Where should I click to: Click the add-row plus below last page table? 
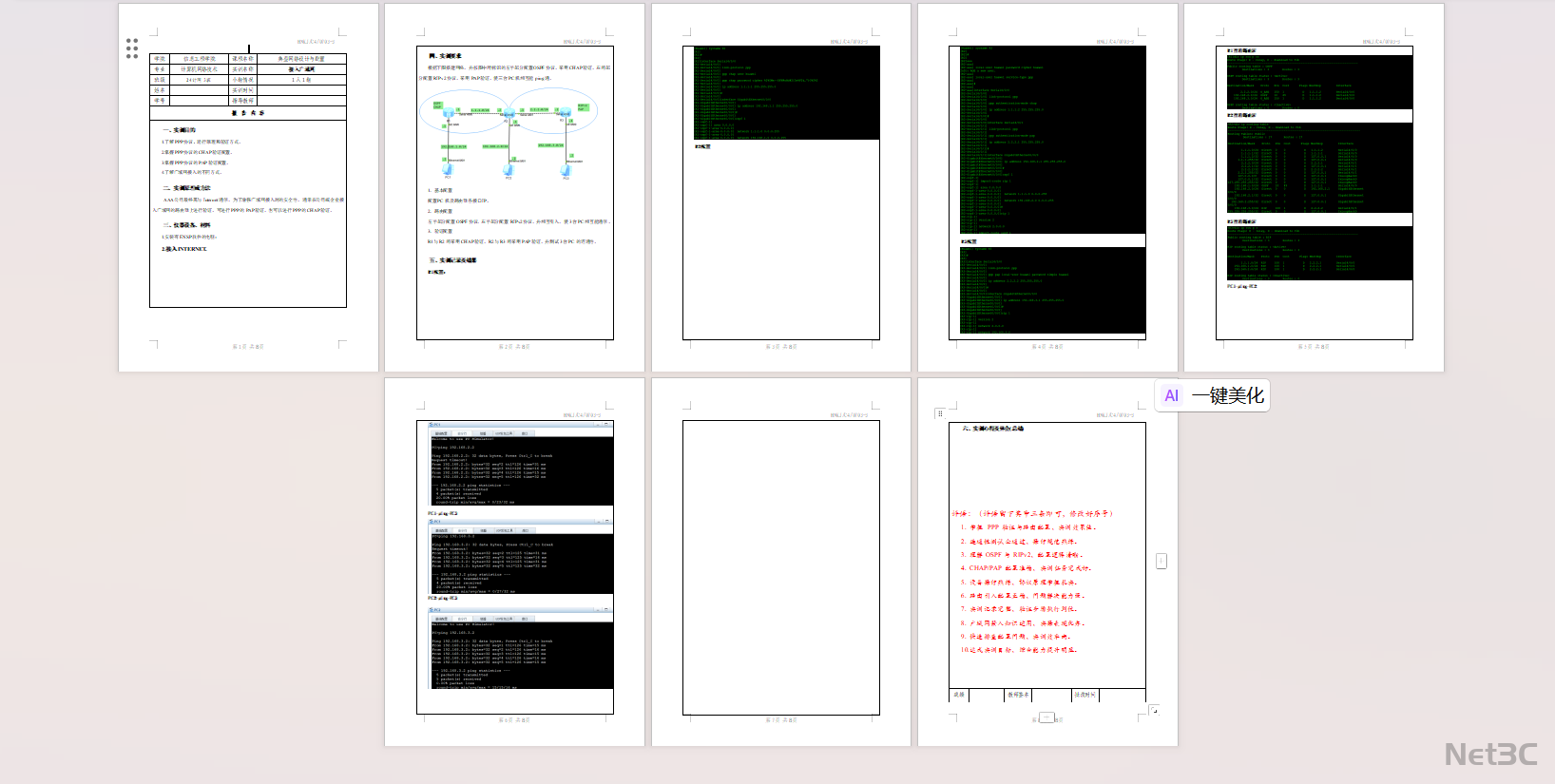(1046, 718)
